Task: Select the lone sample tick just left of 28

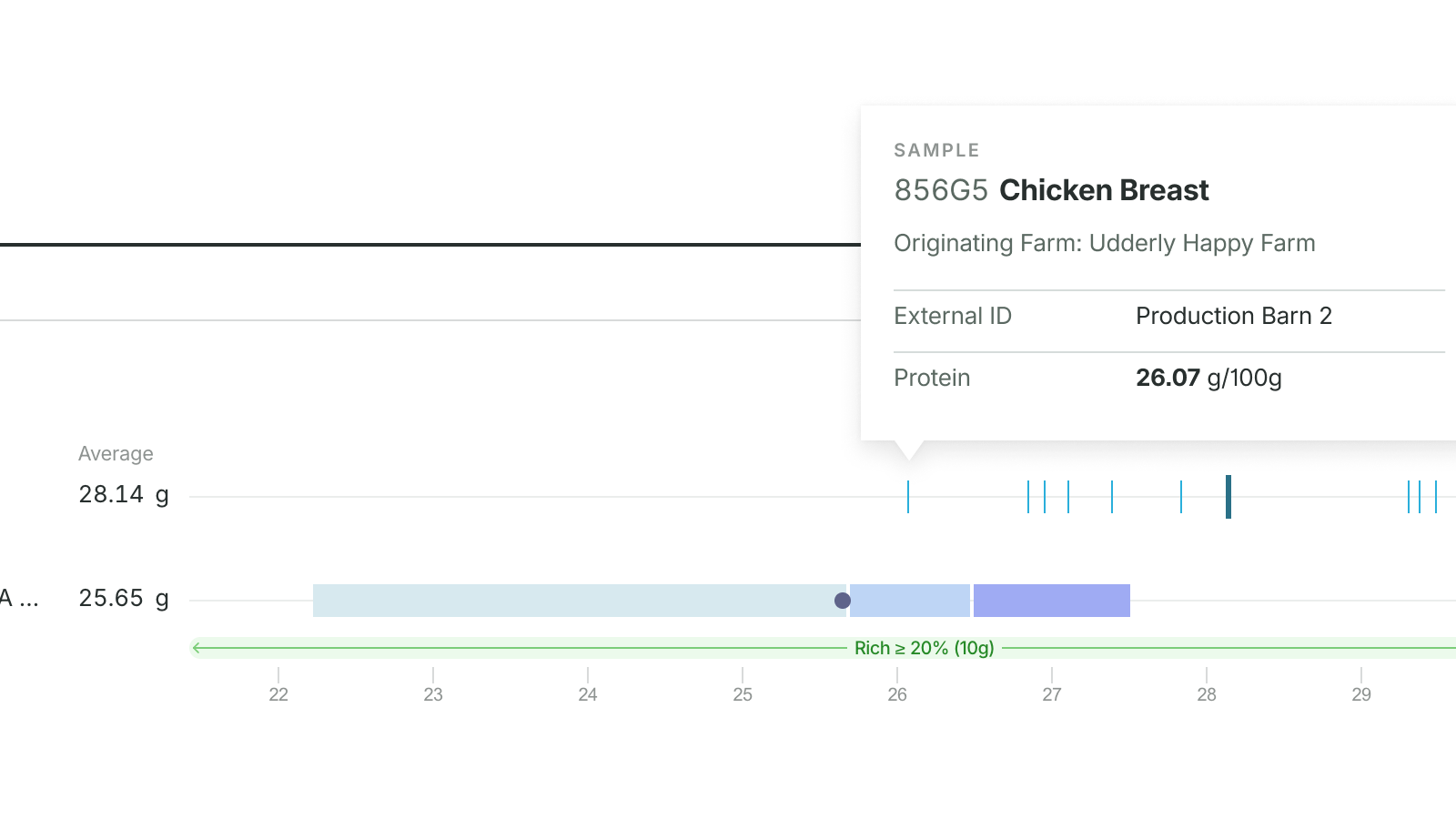Action: (1181, 497)
